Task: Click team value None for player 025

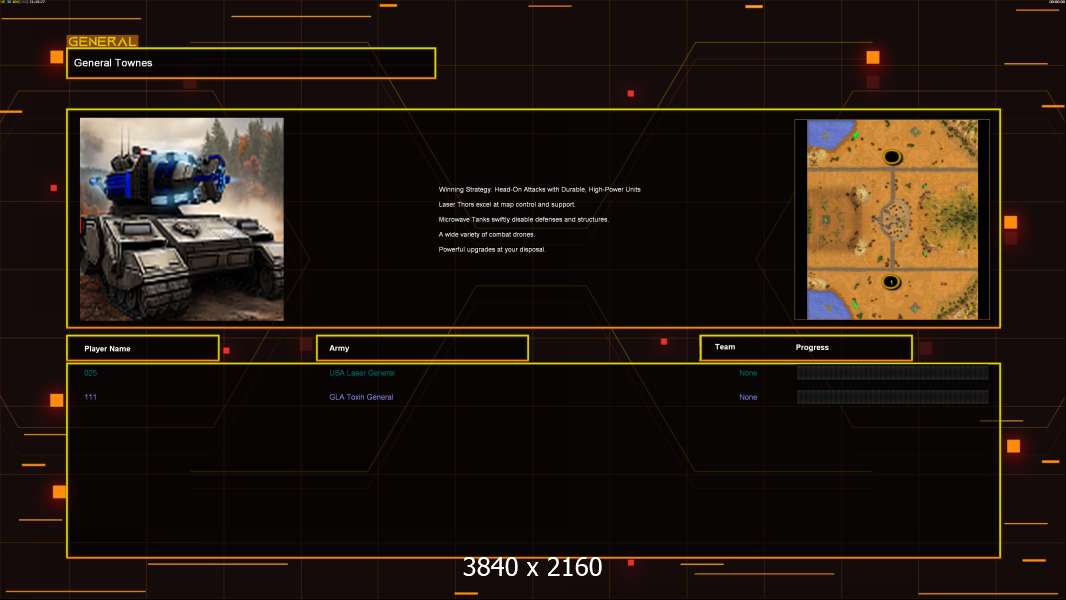Action: pyautogui.click(x=748, y=373)
